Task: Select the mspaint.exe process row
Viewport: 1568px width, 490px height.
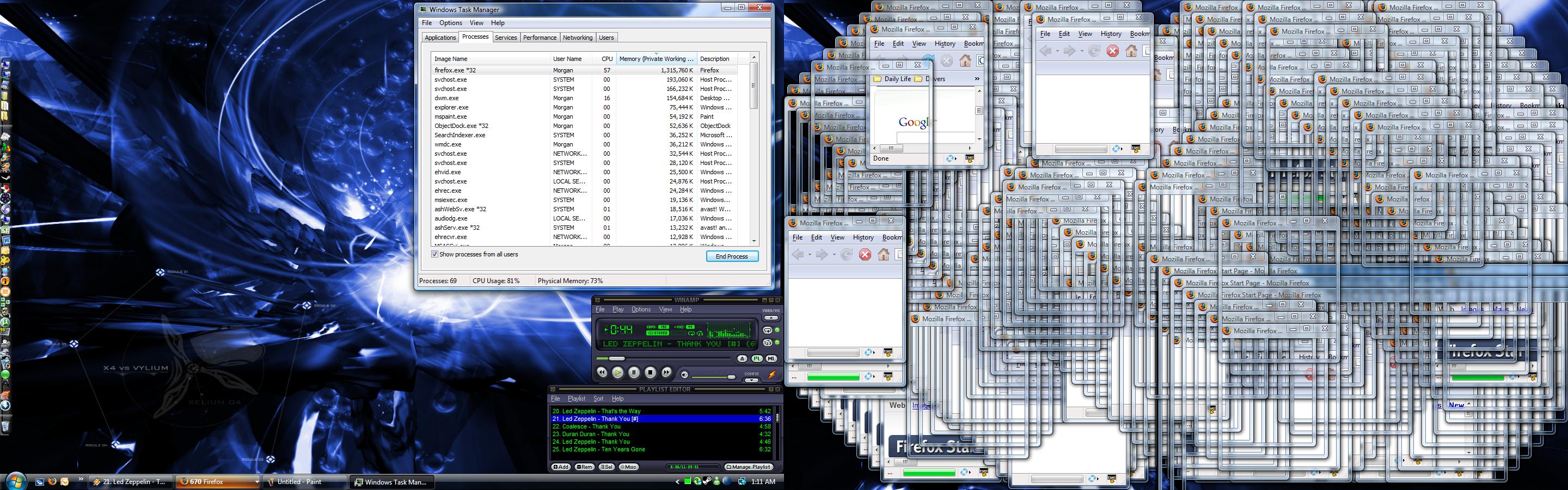Action: tap(584, 117)
